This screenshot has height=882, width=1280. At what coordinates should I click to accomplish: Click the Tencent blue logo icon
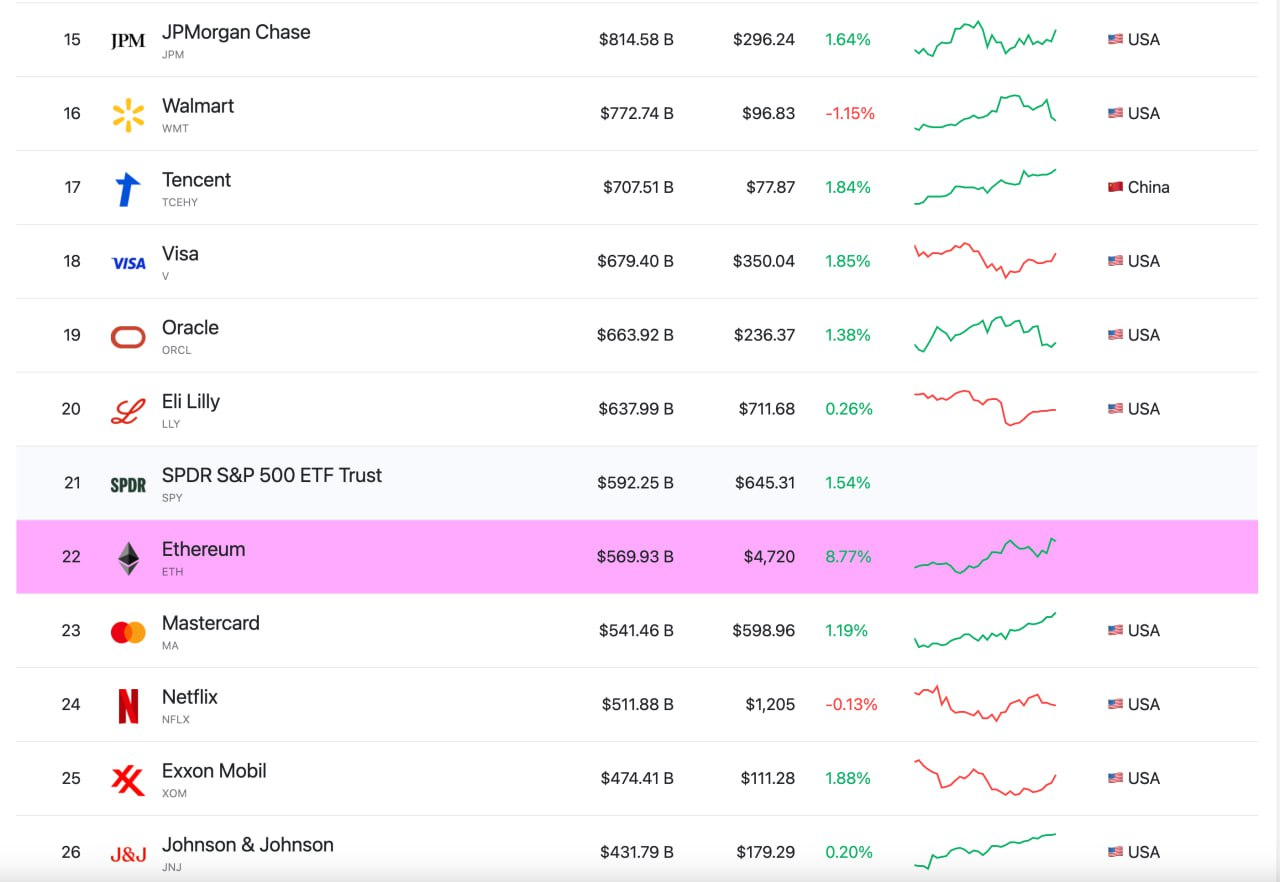[x=128, y=189]
